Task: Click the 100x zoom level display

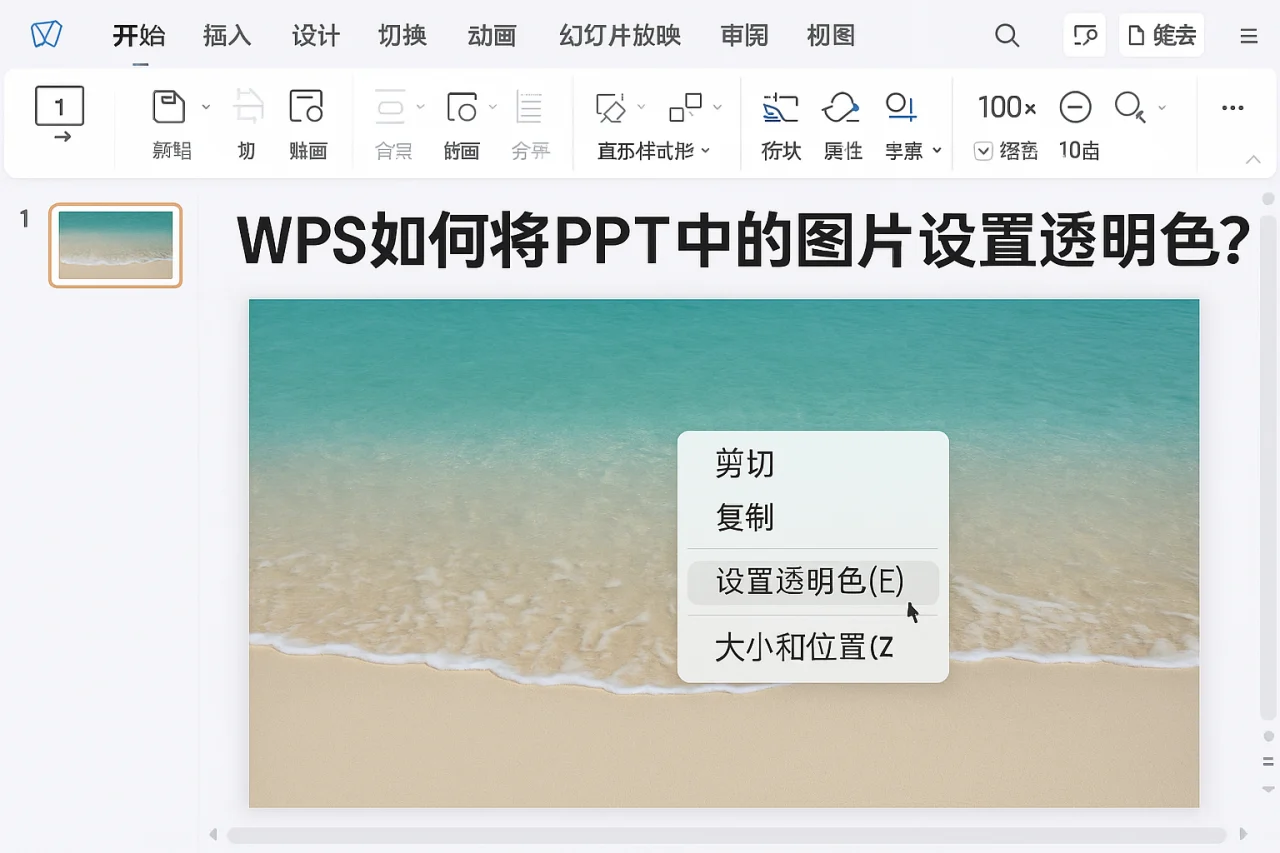Action: 1005,107
